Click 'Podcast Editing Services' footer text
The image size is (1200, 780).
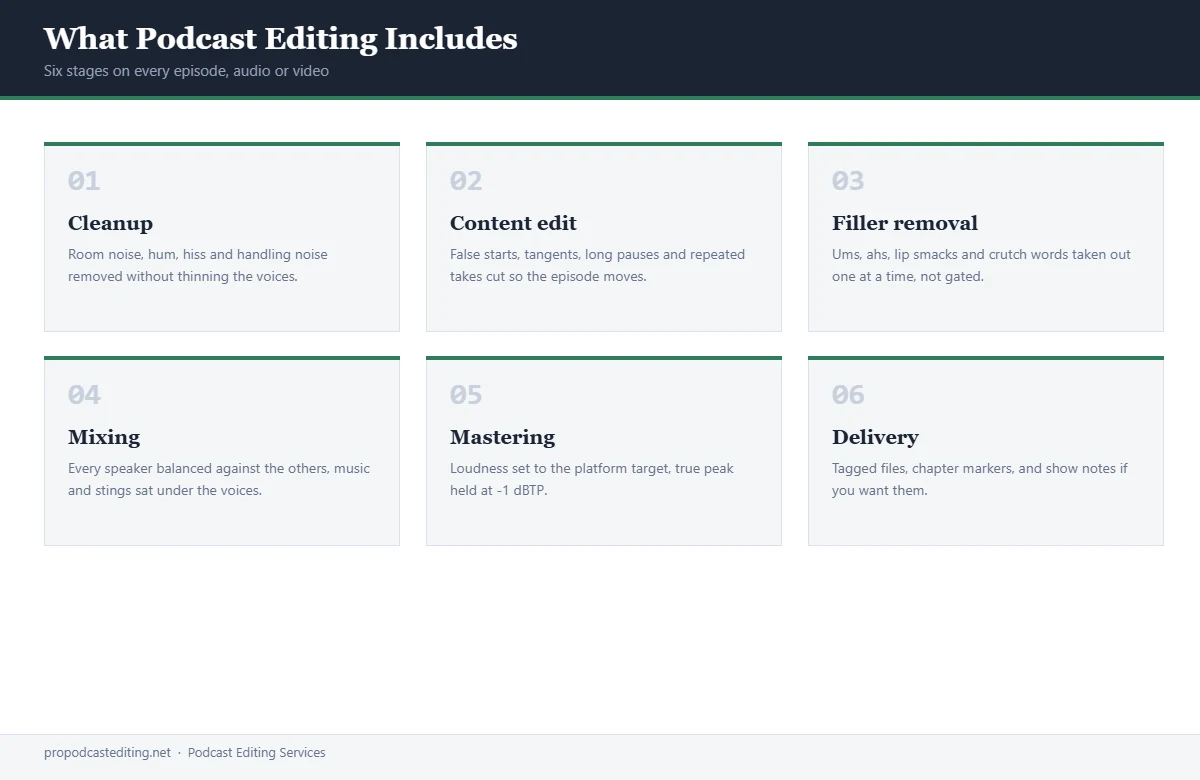pyautogui.click(x=256, y=753)
